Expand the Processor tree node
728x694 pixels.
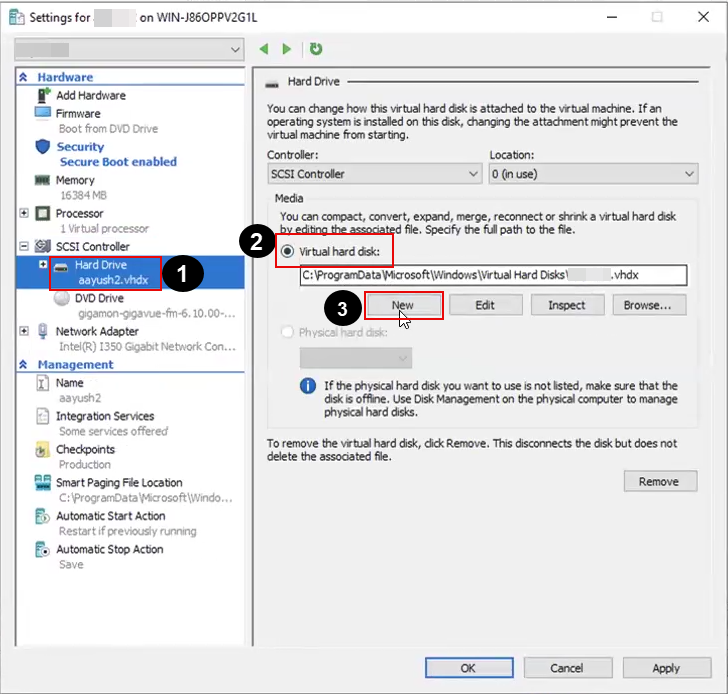point(24,213)
